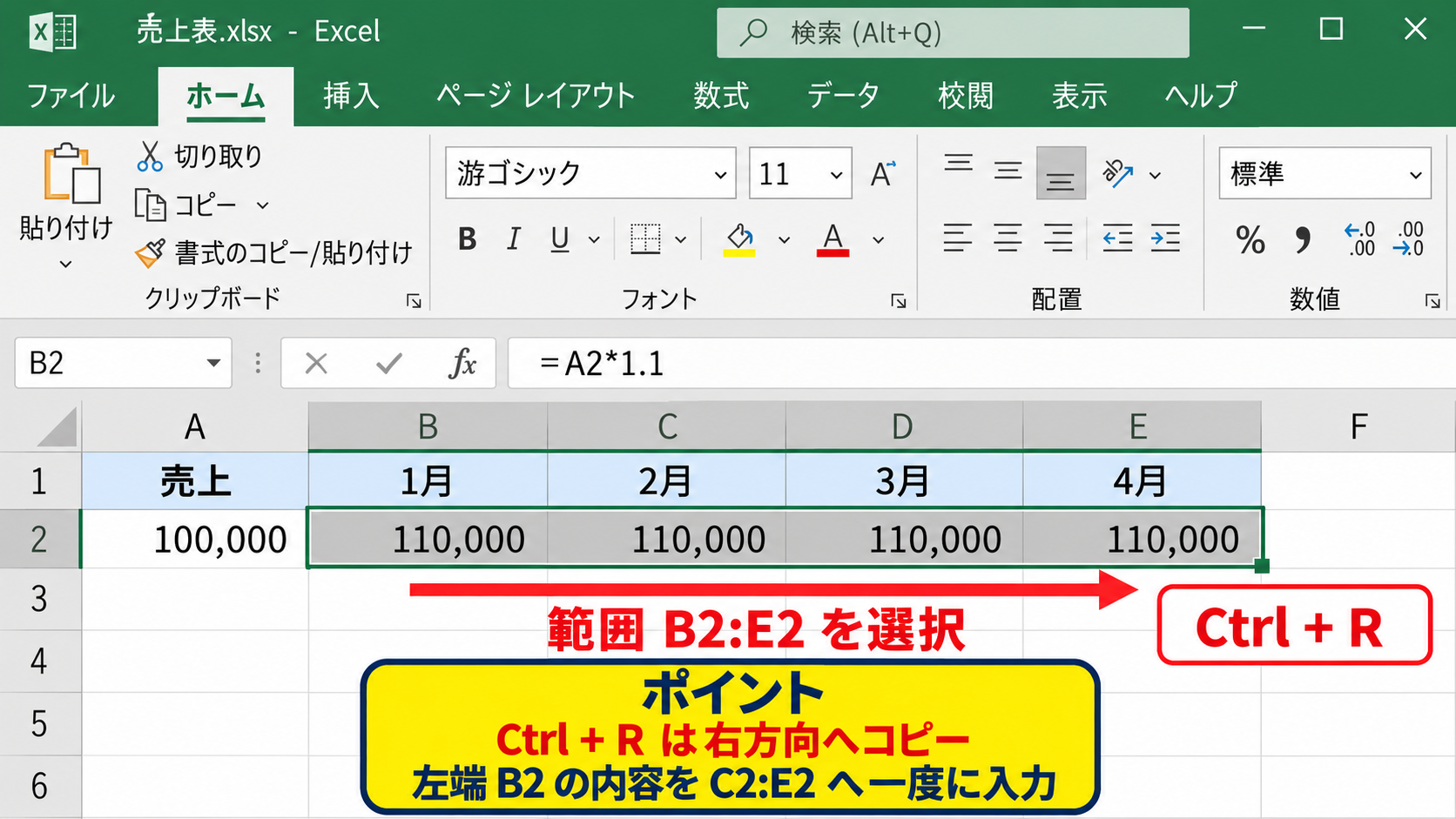Open Number group dialog launcher
1456x819 pixels.
(1432, 301)
